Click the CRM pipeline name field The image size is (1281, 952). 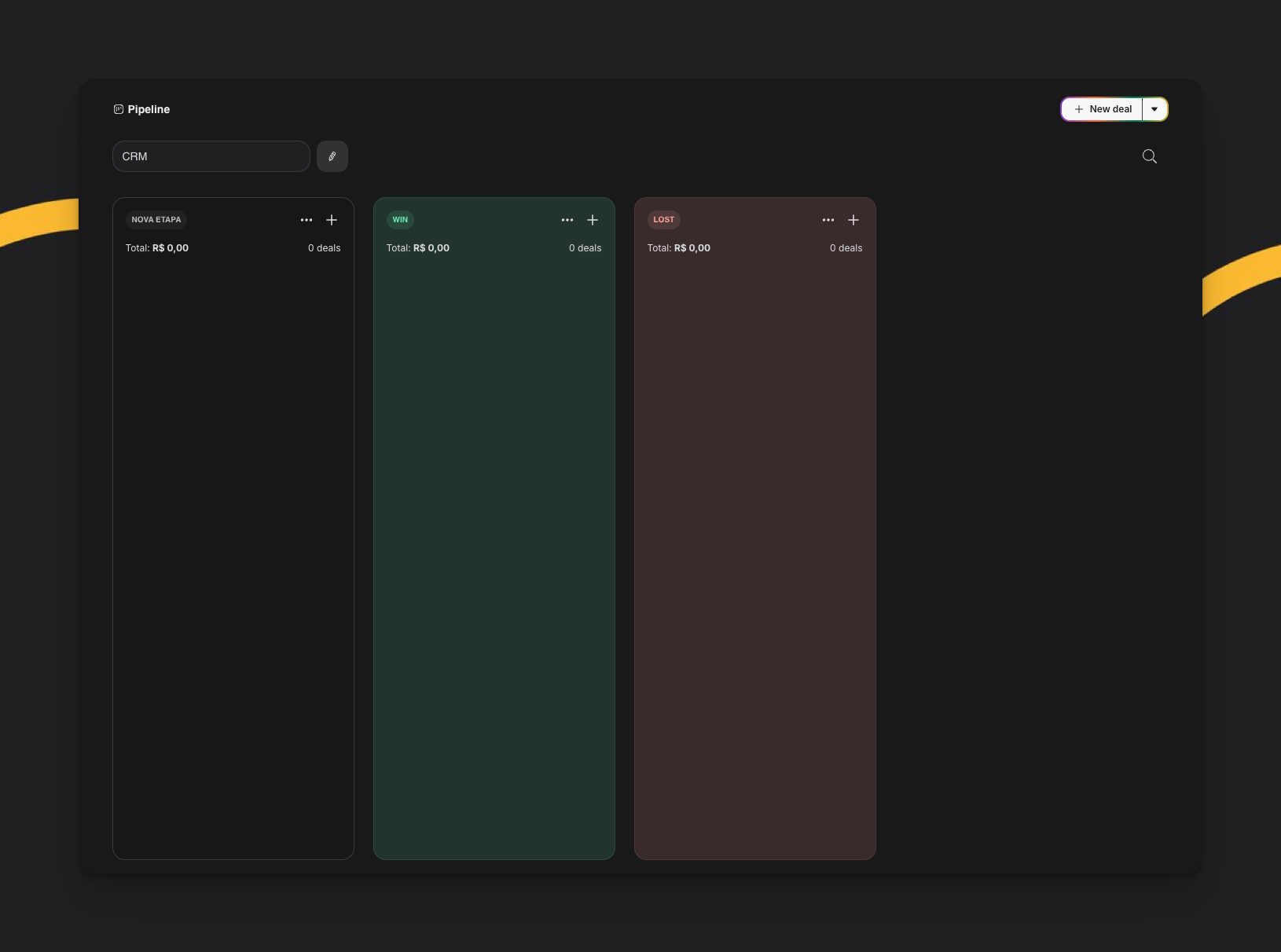click(x=211, y=156)
